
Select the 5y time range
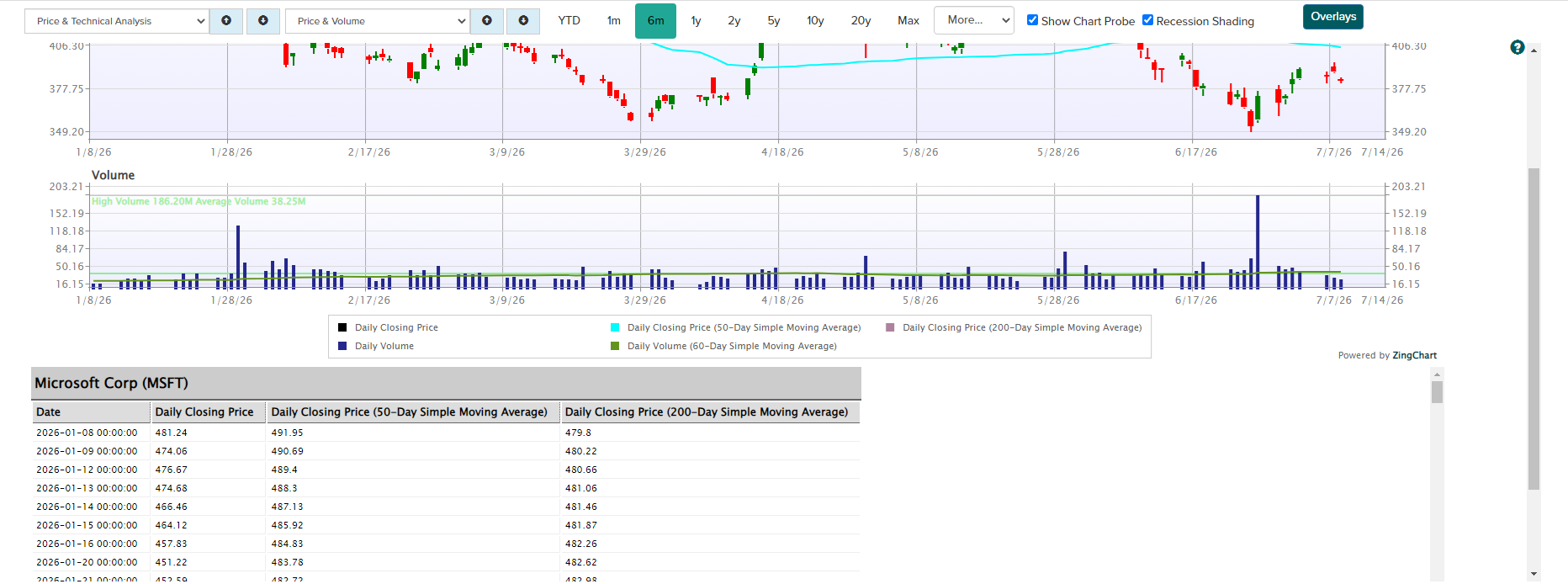coord(774,21)
